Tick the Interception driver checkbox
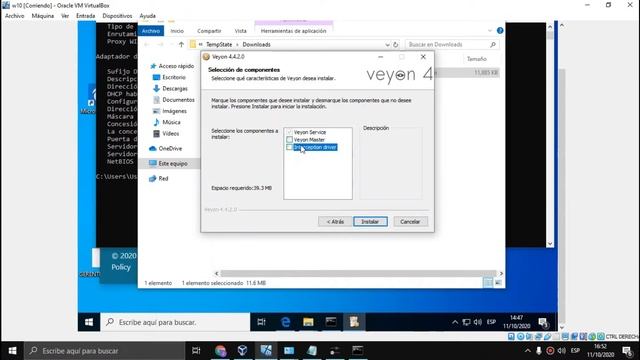640x360 pixels. tap(289, 147)
